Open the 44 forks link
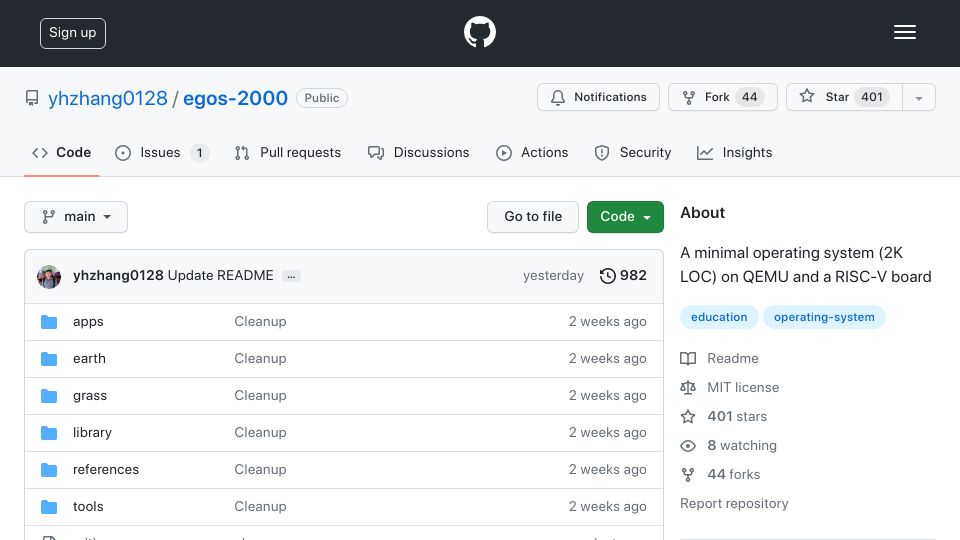The height and width of the screenshot is (540, 960). [733, 474]
